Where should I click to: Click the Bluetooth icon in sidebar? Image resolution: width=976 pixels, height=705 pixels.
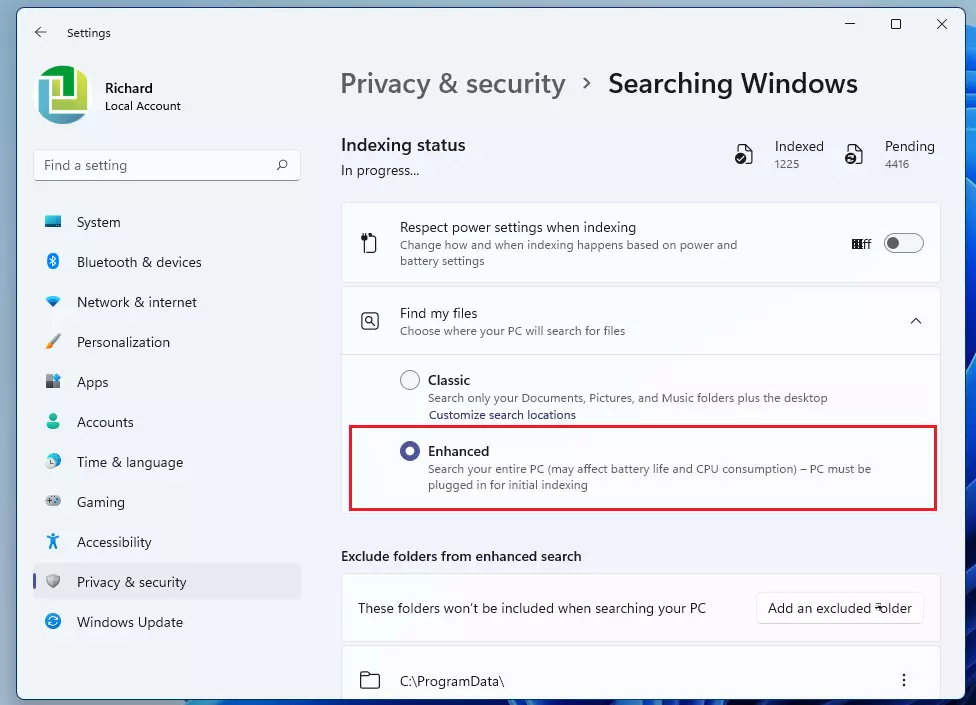(x=53, y=261)
